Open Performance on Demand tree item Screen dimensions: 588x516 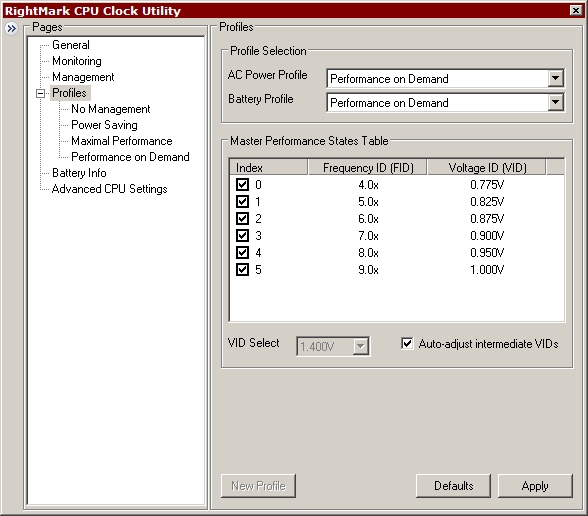coord(130,157)
